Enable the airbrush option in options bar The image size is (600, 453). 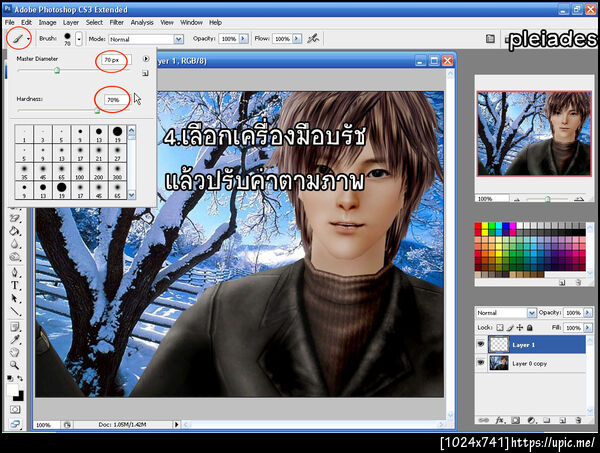coord(313,38)
